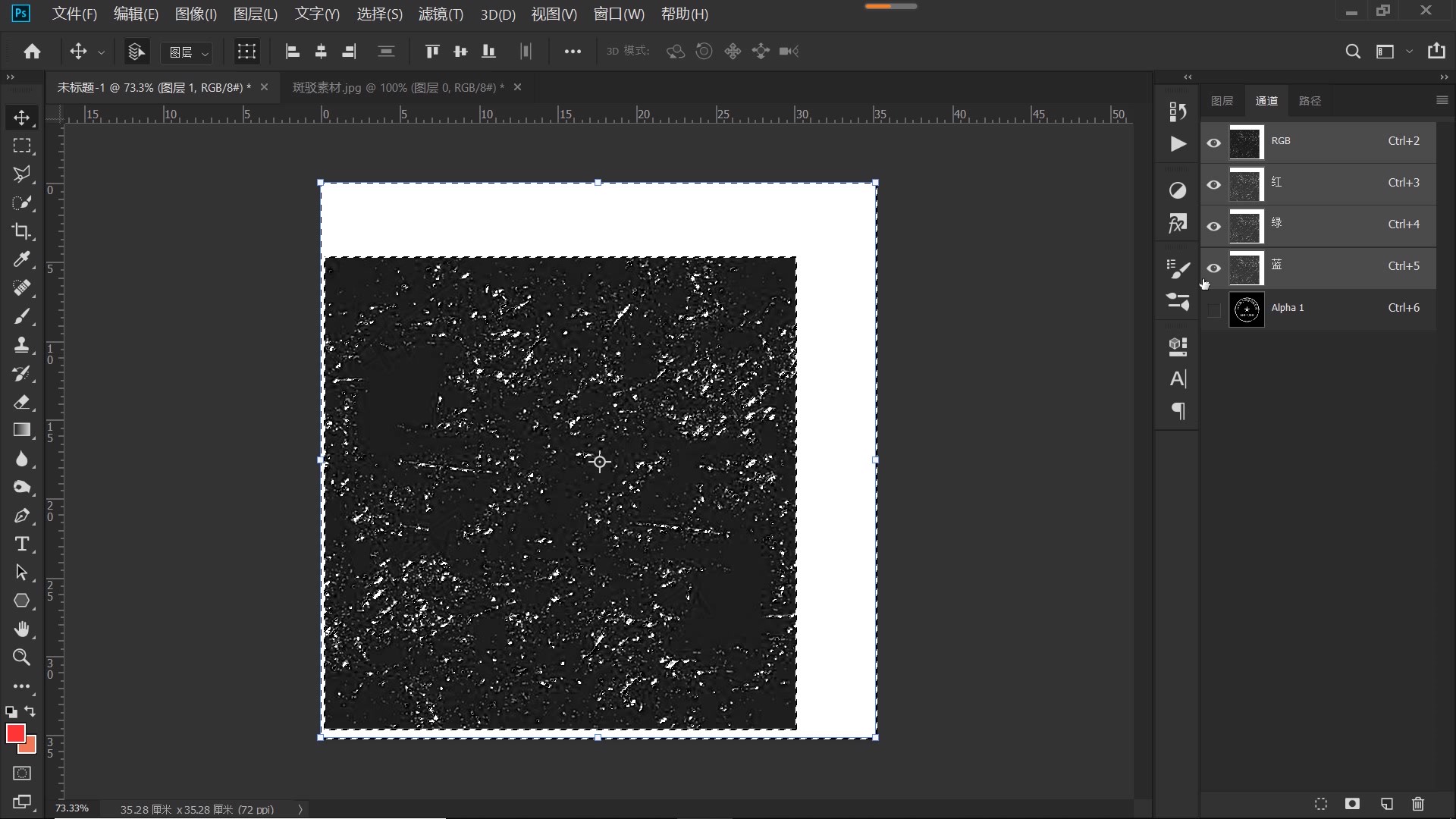Select the Clone Stamp tool
The height and width of the screenshot is (819, 1456).
[x=21, y=345]
